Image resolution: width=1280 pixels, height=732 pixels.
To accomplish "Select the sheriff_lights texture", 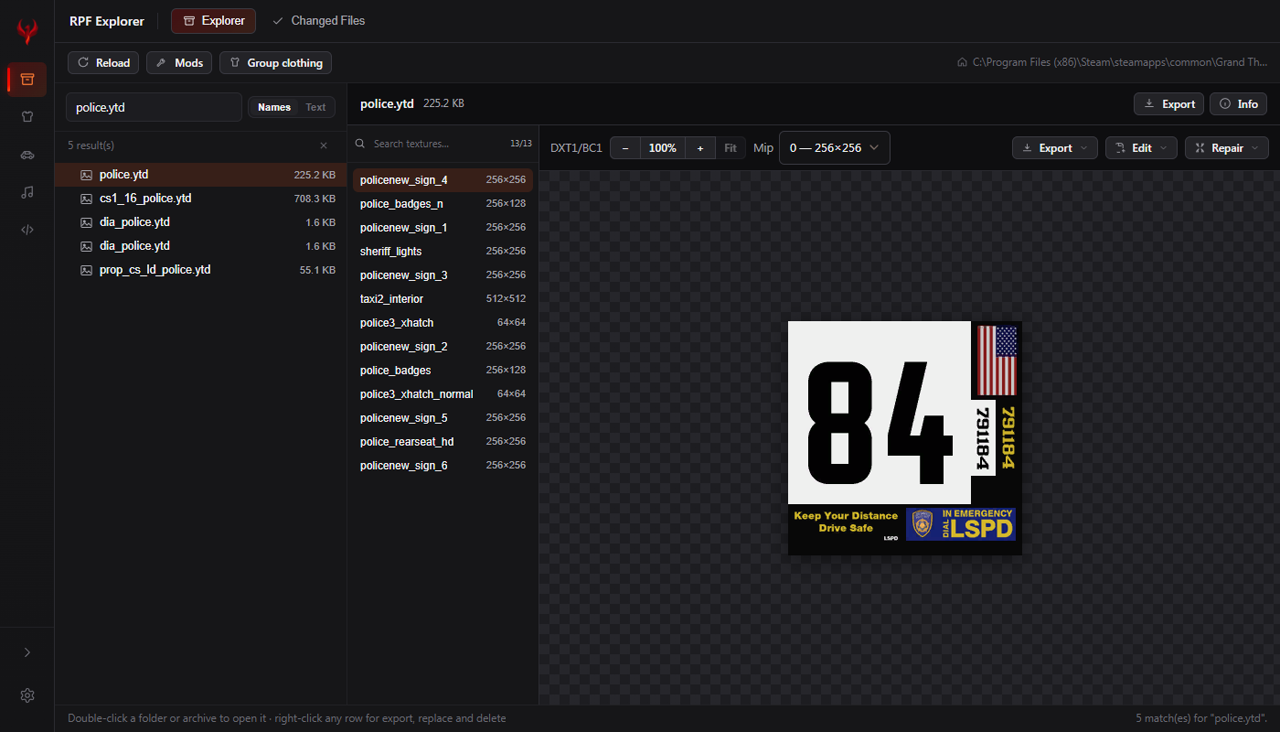I will (x=442, y=251).
